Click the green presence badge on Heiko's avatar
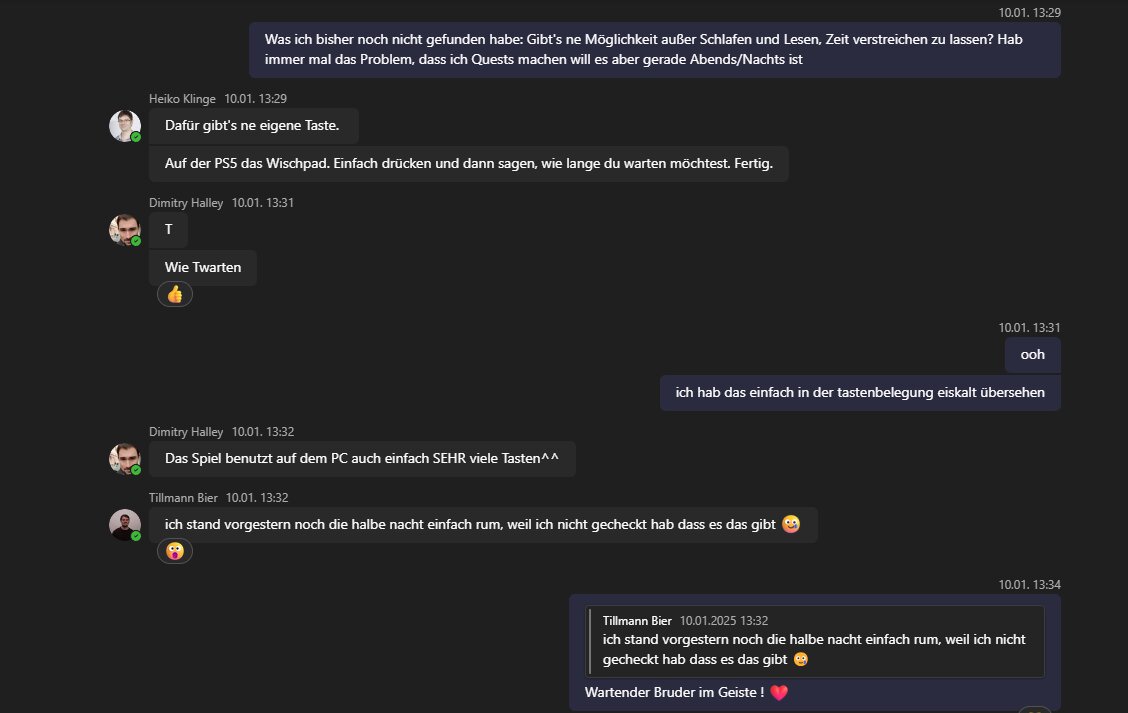 (136, 137)
